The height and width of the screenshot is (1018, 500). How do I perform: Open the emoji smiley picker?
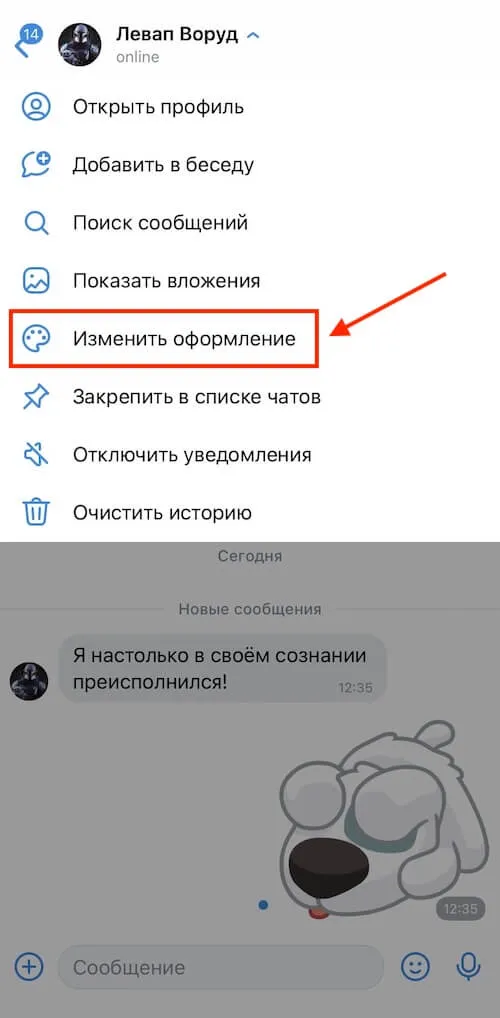(415, 967)
